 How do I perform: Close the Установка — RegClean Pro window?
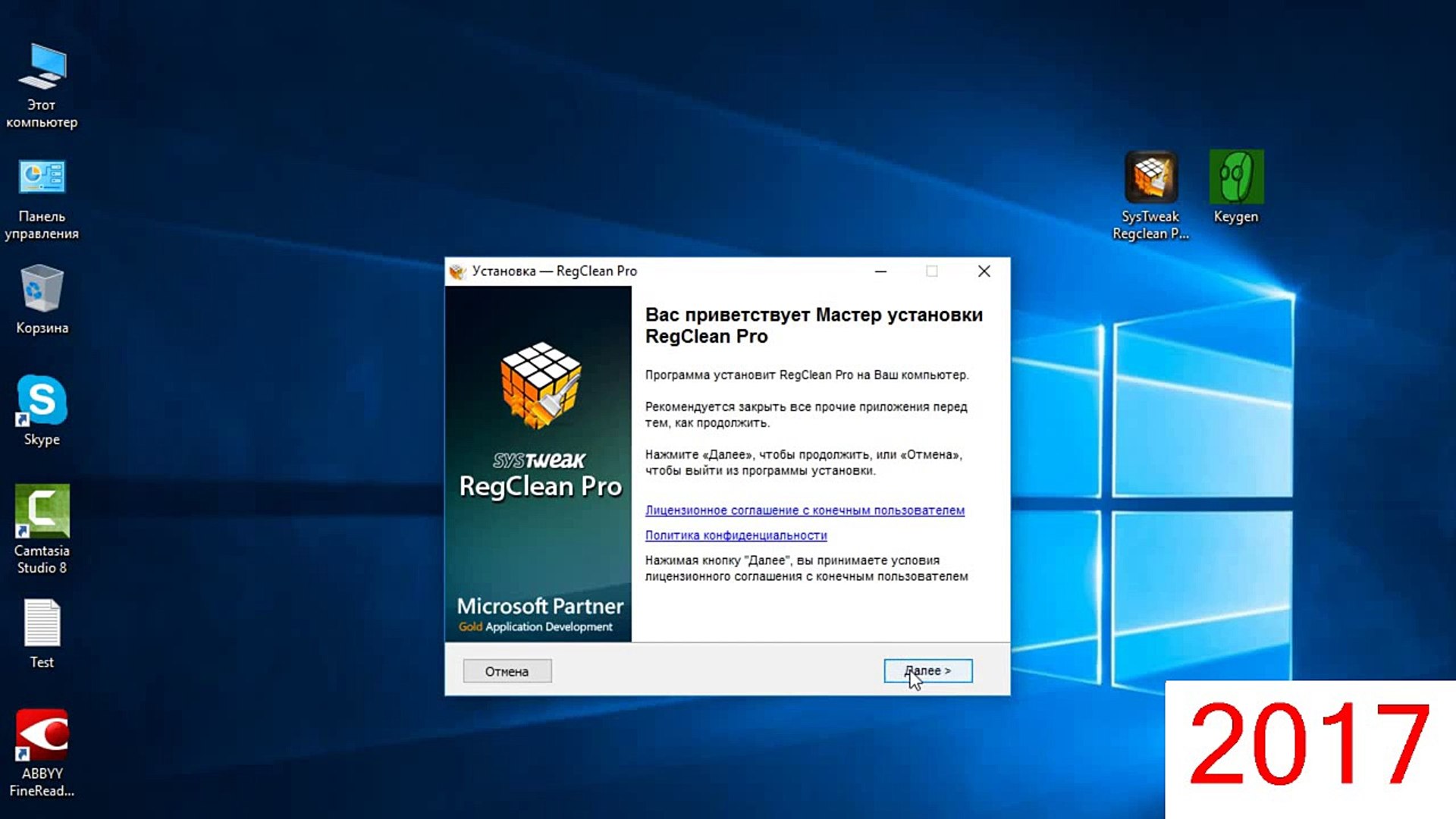point(984,271)
